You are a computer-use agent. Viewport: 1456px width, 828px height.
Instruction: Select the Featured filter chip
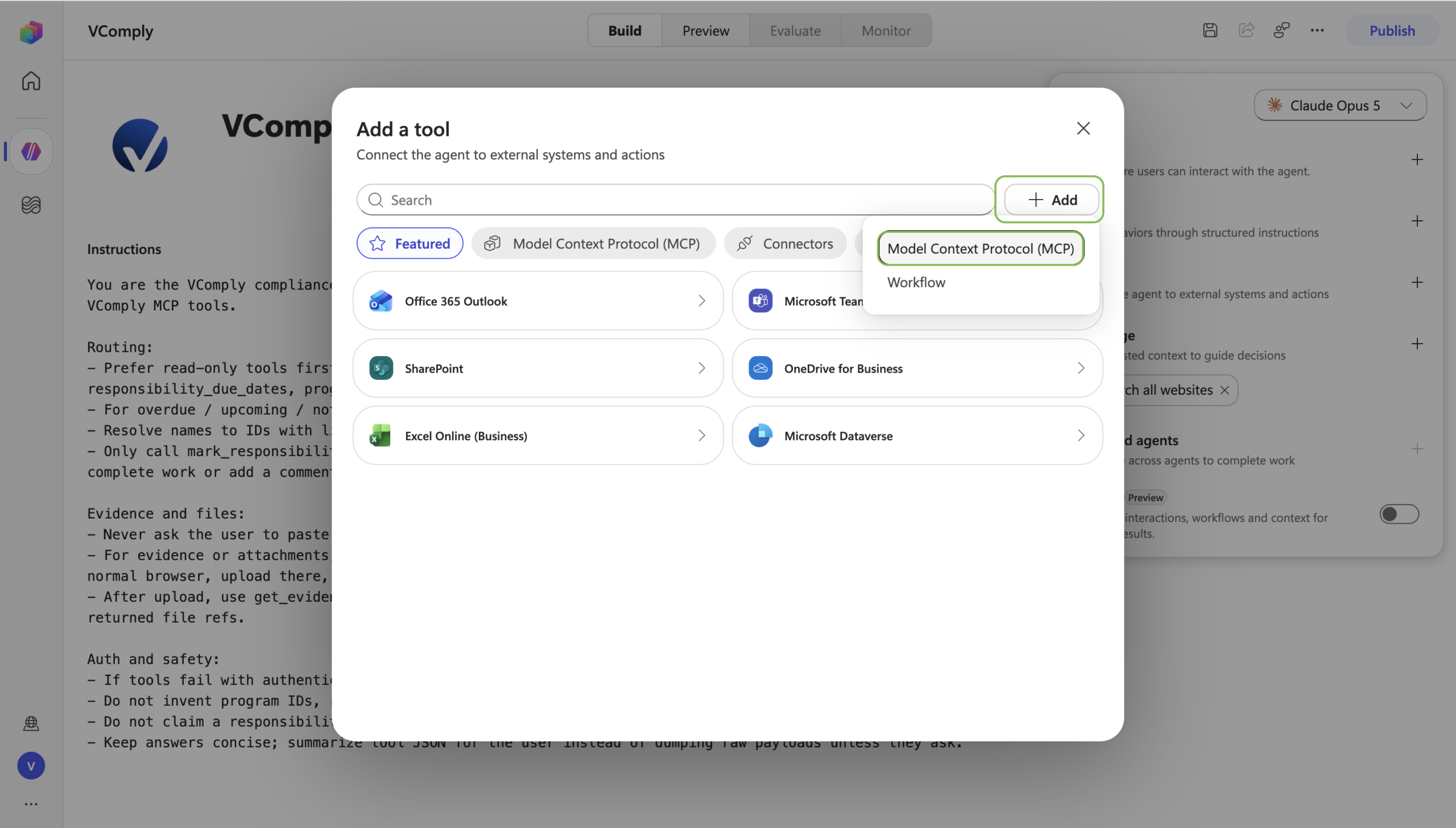pyautogui.click(x=409, y=243)
